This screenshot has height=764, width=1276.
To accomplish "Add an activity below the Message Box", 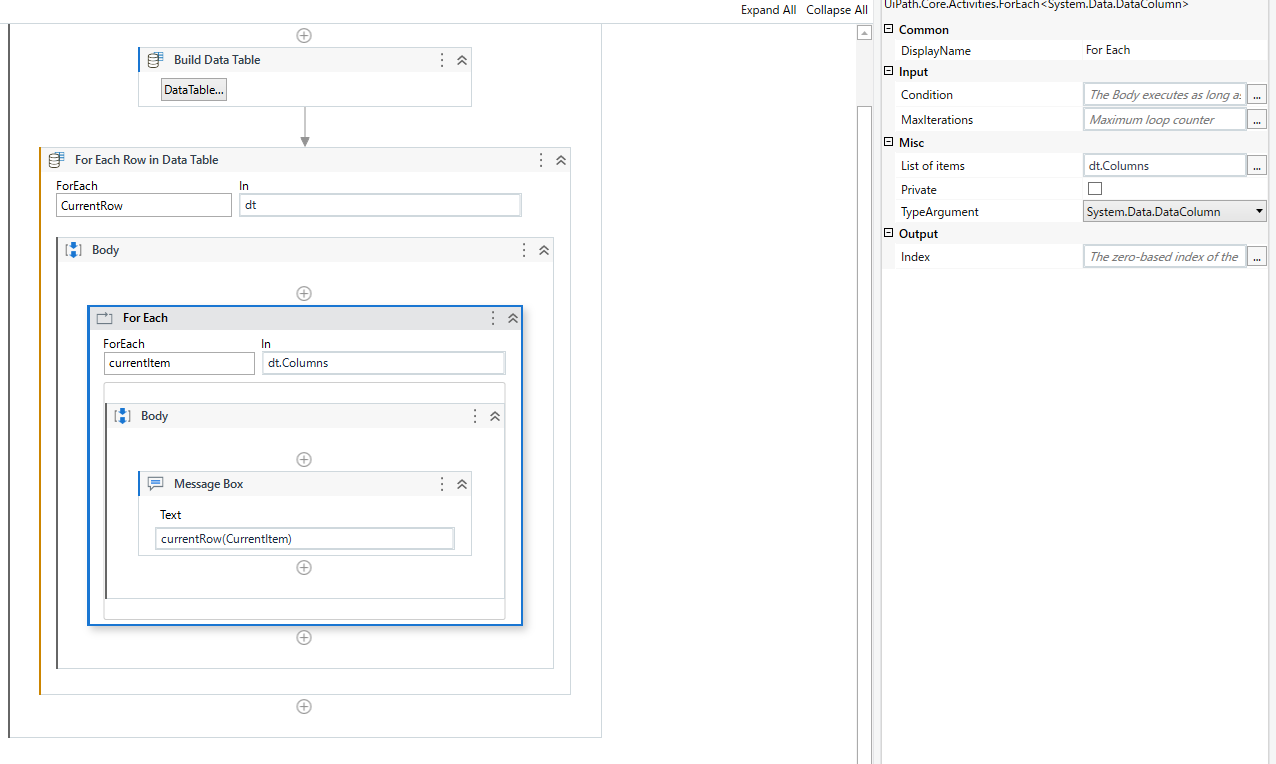I will (304, 567).
